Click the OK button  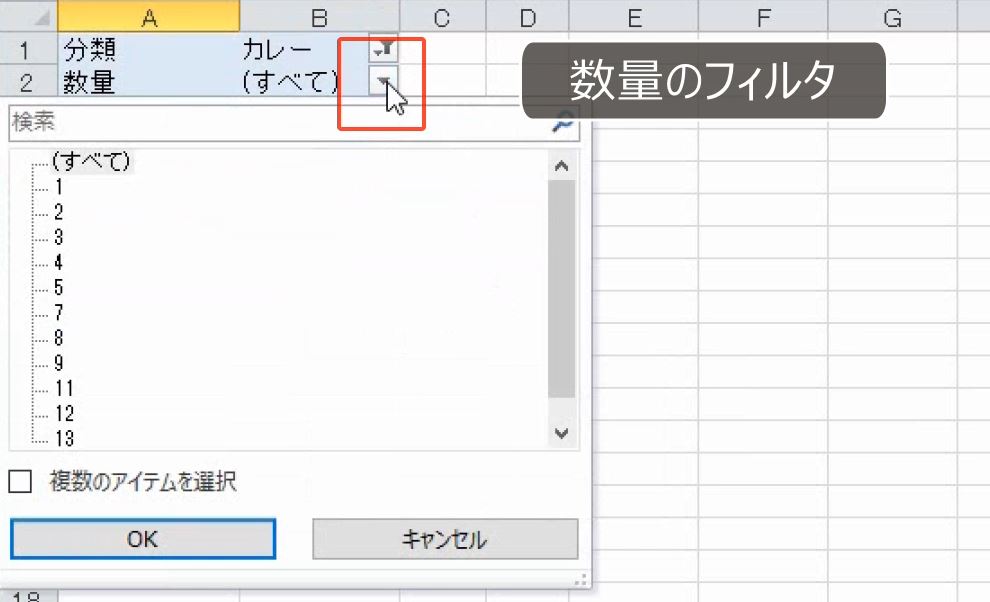click(142, 538)
